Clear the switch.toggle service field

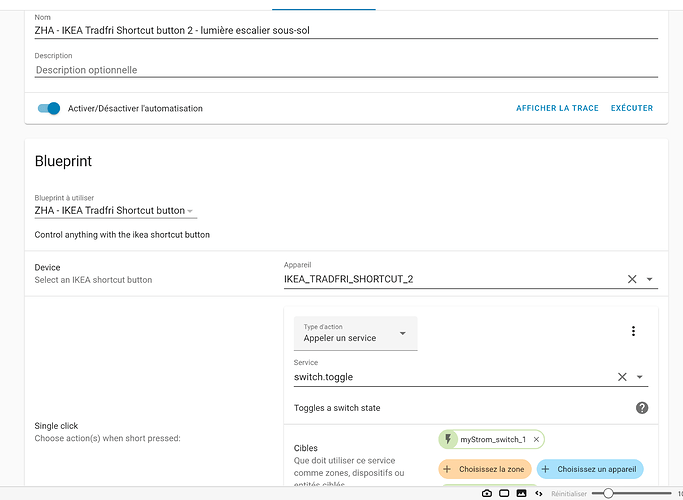pos(622,377)
